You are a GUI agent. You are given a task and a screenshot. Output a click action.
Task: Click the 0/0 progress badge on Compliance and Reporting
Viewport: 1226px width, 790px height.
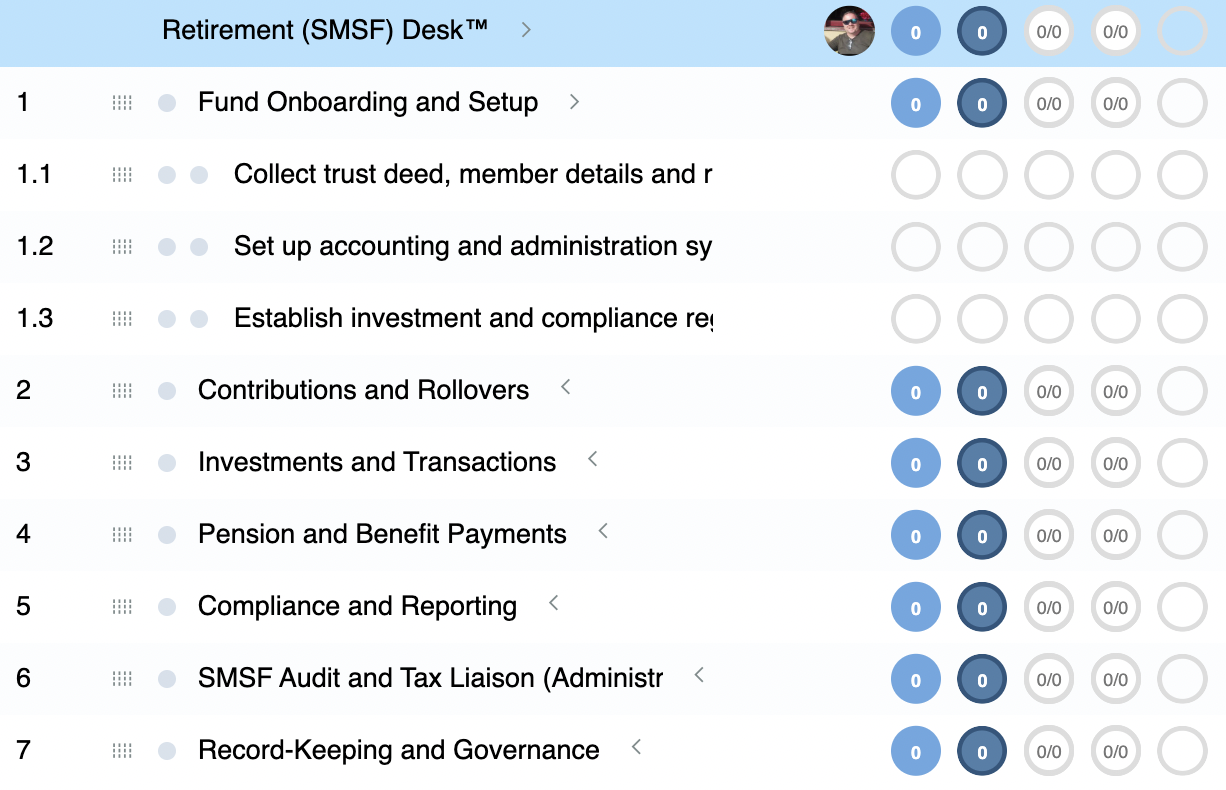pyautogui.click(x=1048, y=606)
